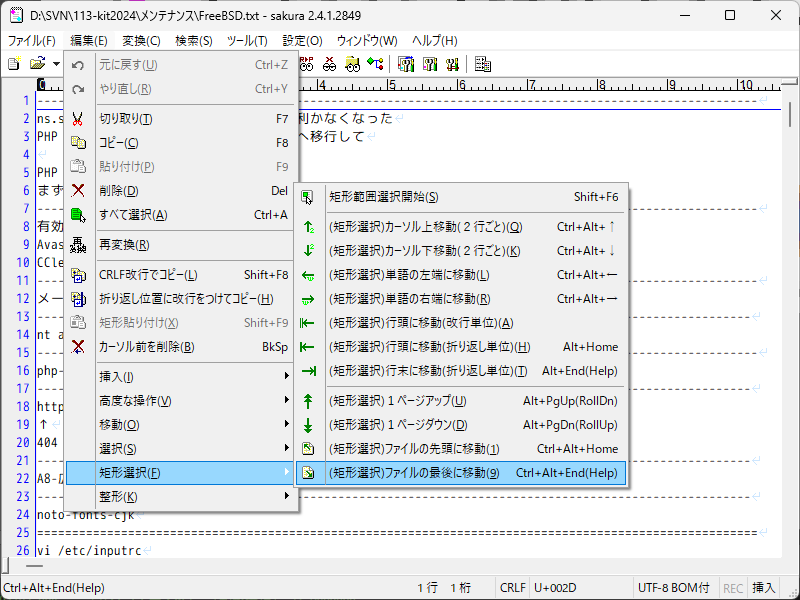This screenshot has height=600, width=800.
Task: Select カーソル前を削除(B) BkSp entry
Action: coord(182,347)
